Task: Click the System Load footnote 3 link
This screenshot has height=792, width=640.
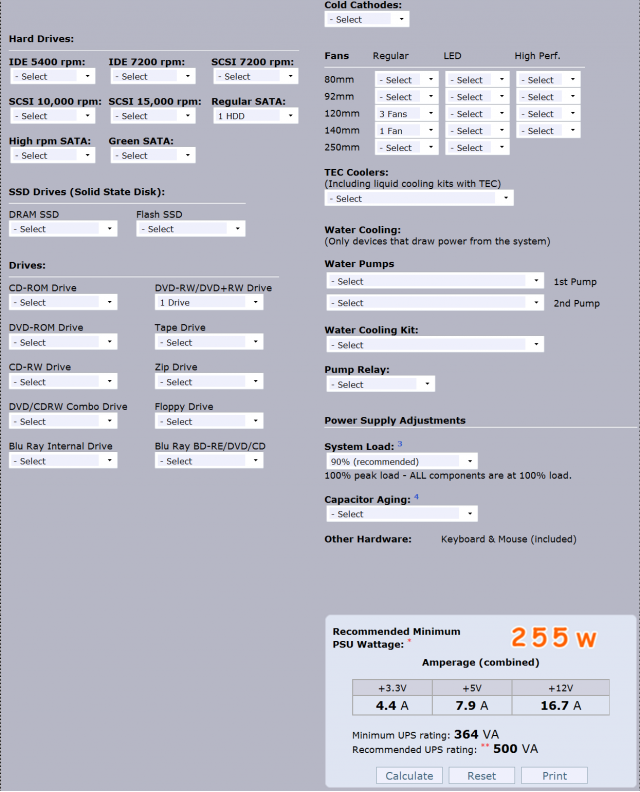Action: [x=400, y=444]
